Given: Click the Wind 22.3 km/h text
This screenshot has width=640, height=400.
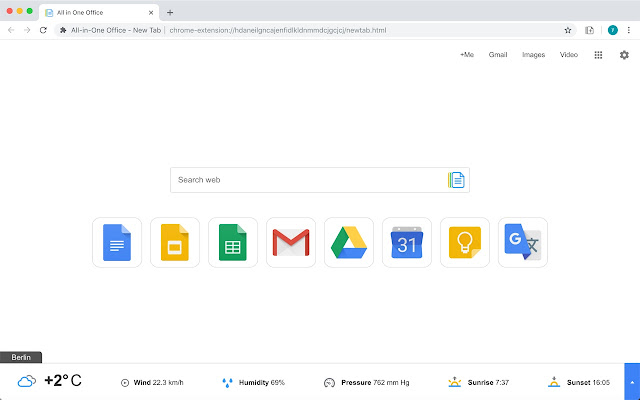Looking at the screenshot, I should click(158, 383).
